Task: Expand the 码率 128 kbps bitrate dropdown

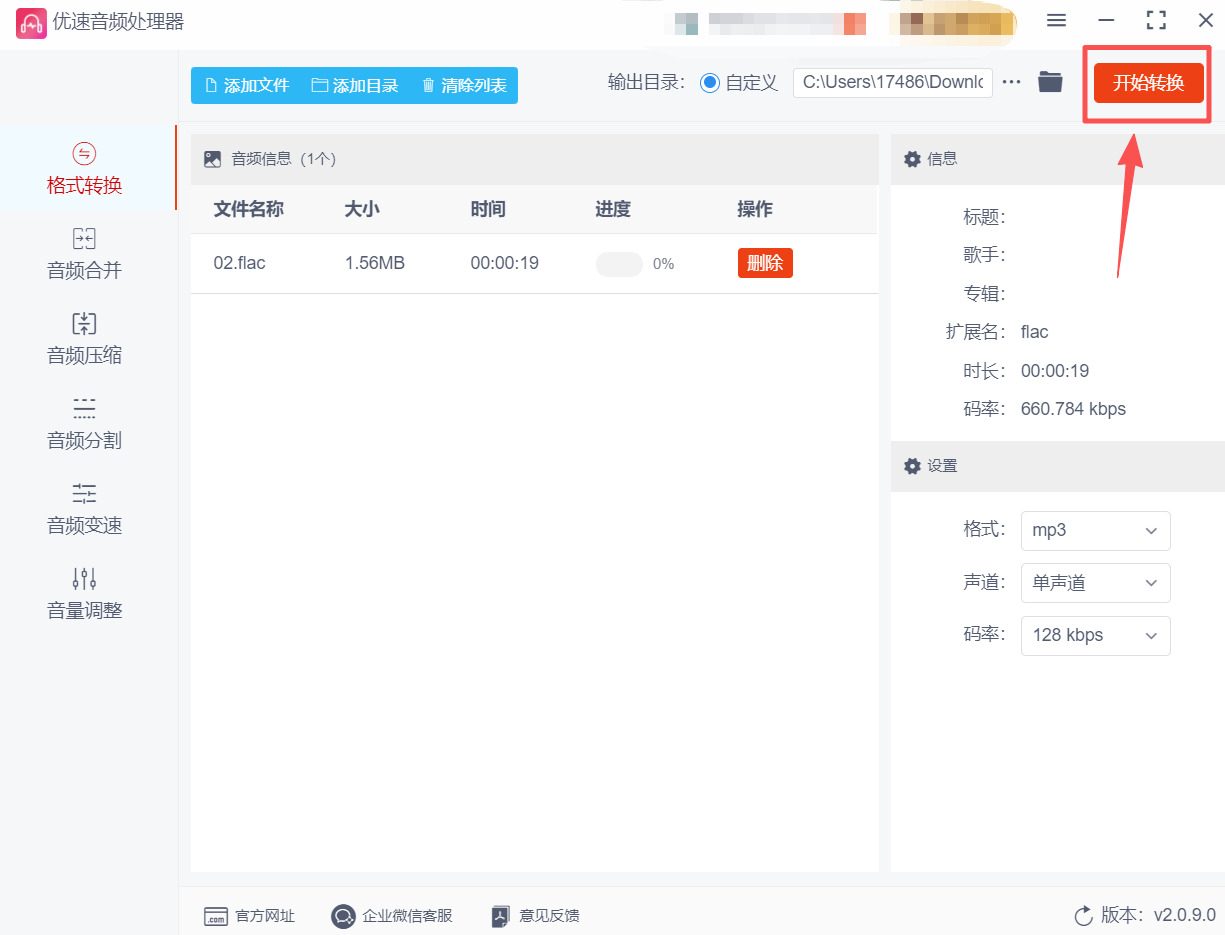Action: tap(1095, 635)
